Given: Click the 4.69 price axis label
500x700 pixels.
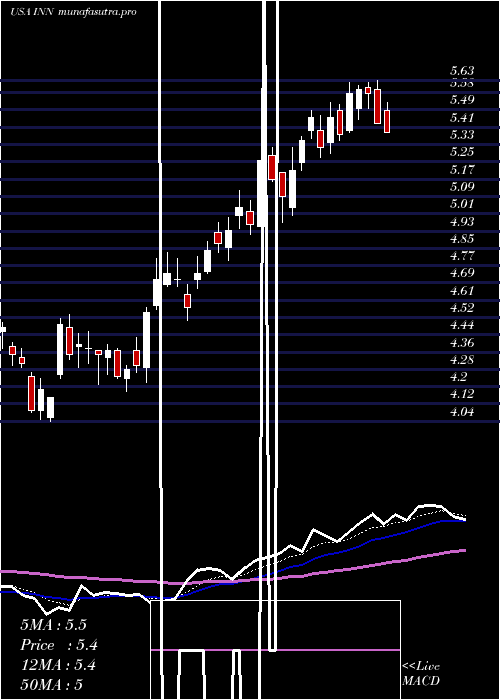Looking at the screenshot, I should 462,273.
